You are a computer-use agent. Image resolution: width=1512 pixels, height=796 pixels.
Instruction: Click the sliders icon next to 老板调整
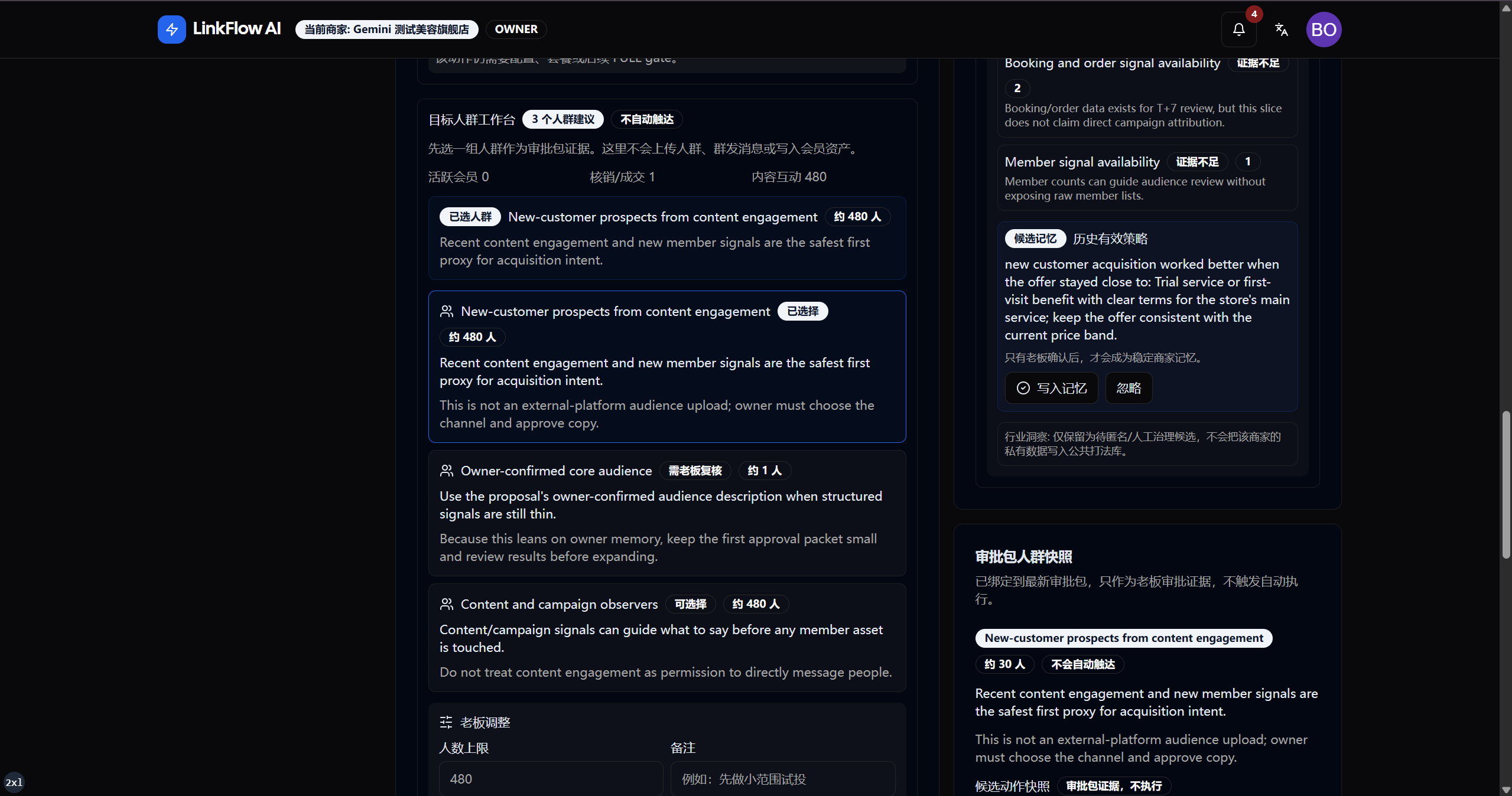(446, 722)
